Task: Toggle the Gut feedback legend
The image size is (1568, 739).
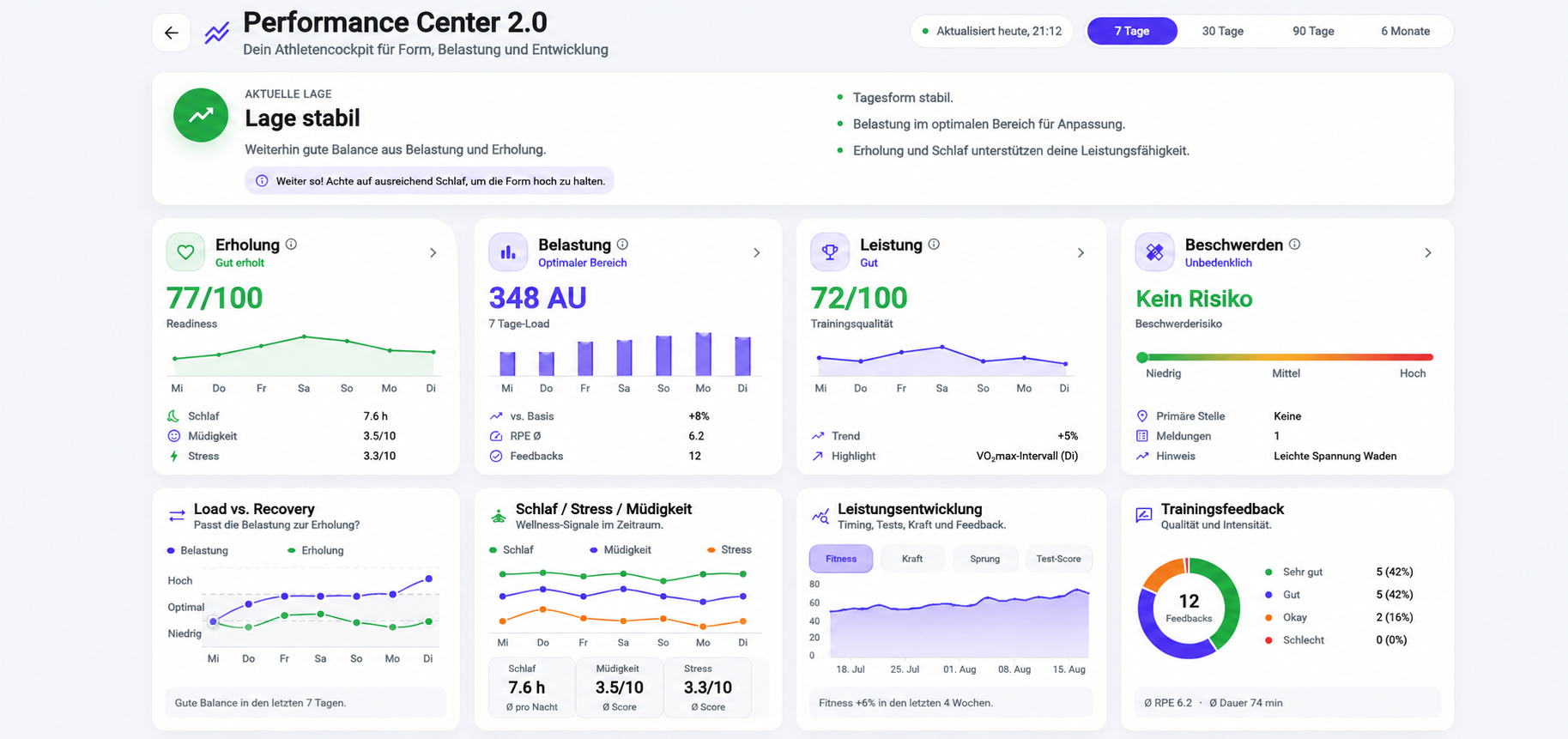Action: click(1283, 595)
